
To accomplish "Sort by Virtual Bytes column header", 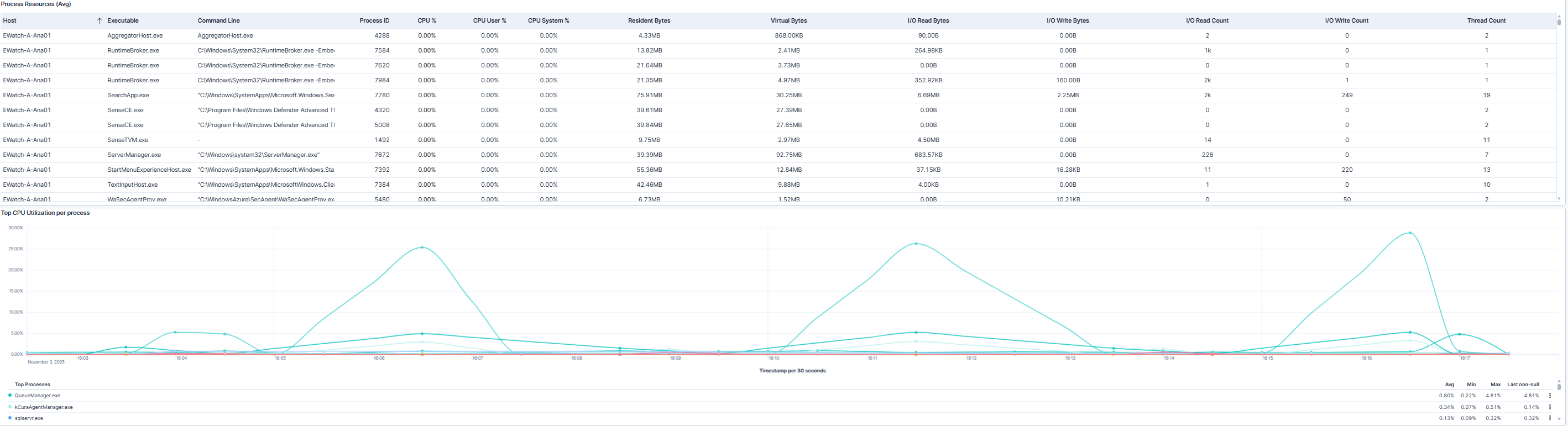I will tap(789, 20).
